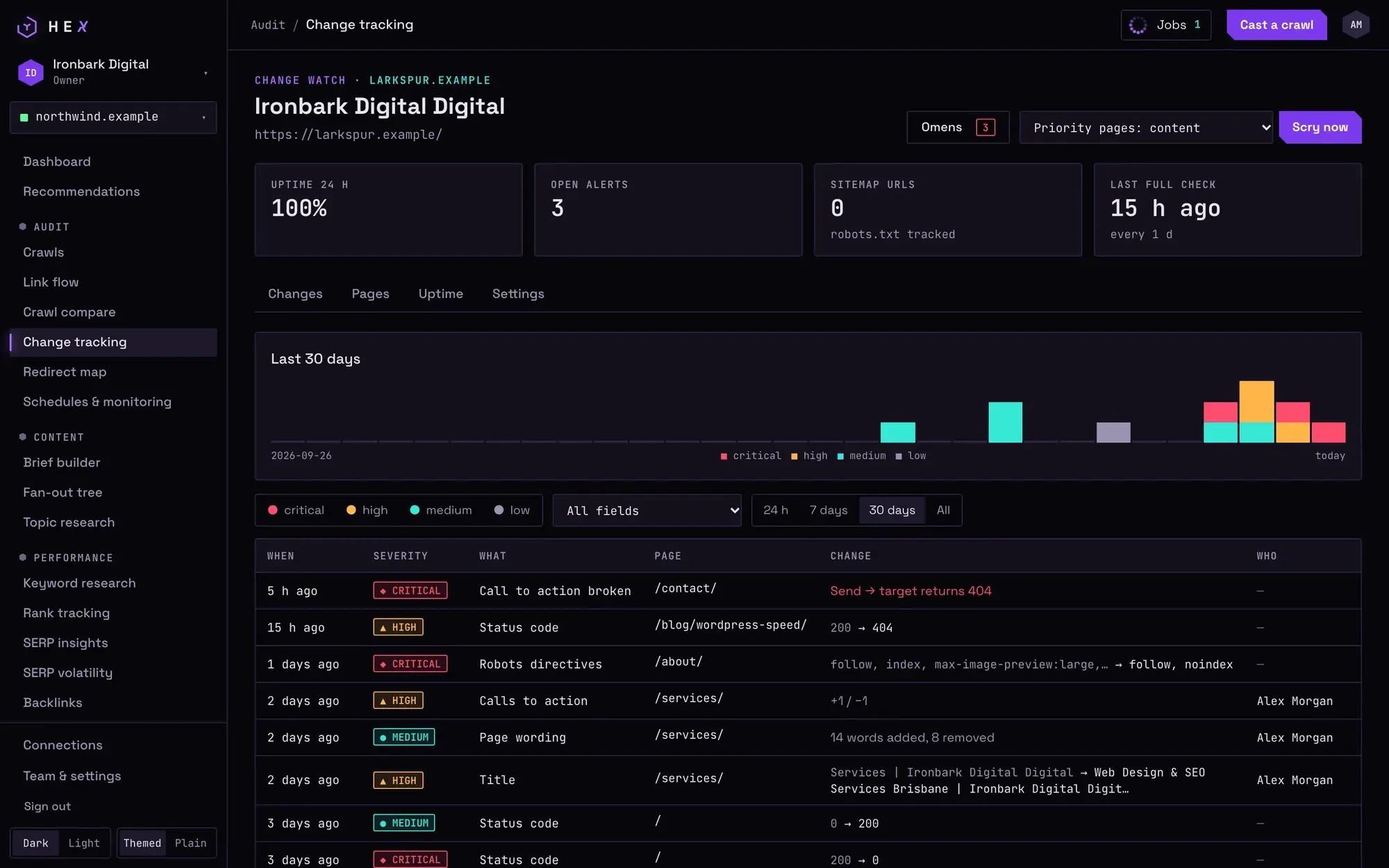Go to Dashboard in sidebar

coord(113,162)
